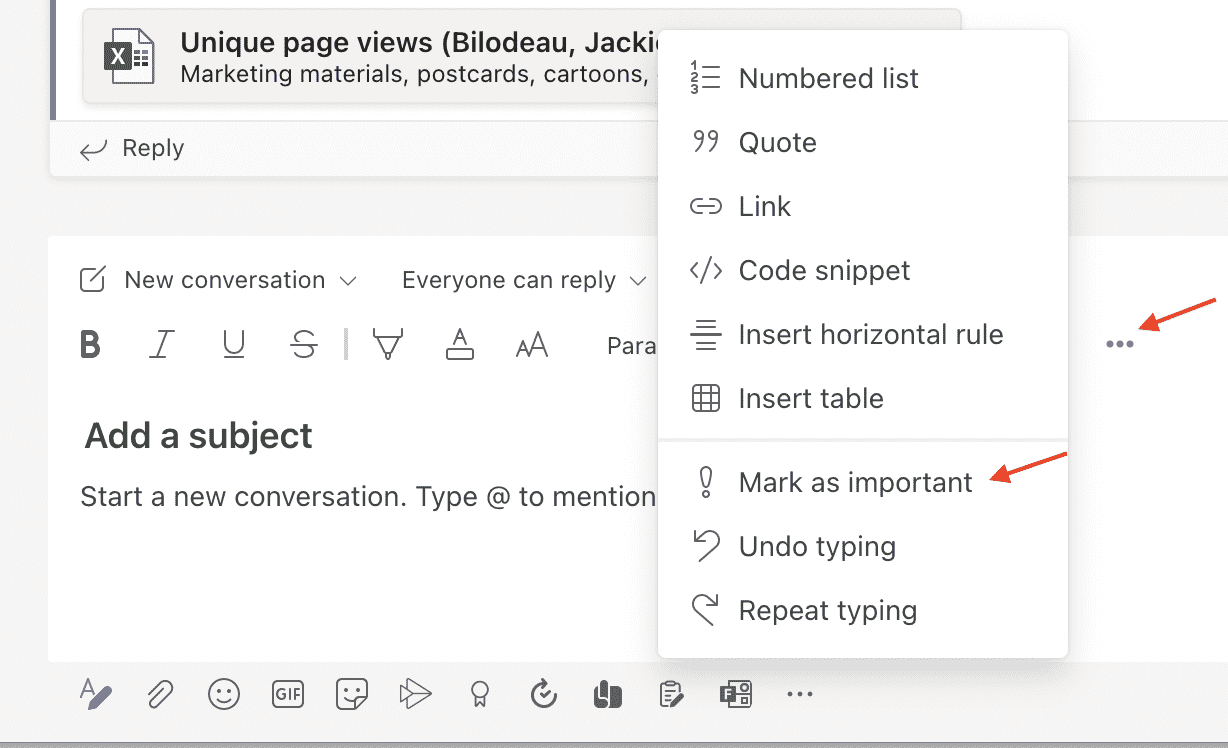Open the font size options
The width and height of the screenshot is (1228, 748).
click(532, 345)
